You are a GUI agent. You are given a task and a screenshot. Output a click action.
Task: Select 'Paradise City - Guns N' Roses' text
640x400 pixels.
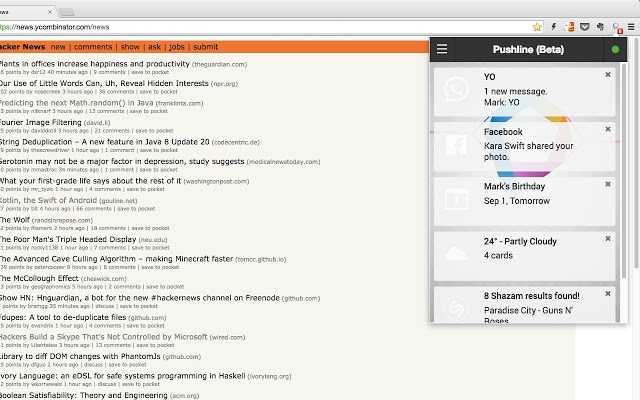pyautogui.click(x=528, y=315)
